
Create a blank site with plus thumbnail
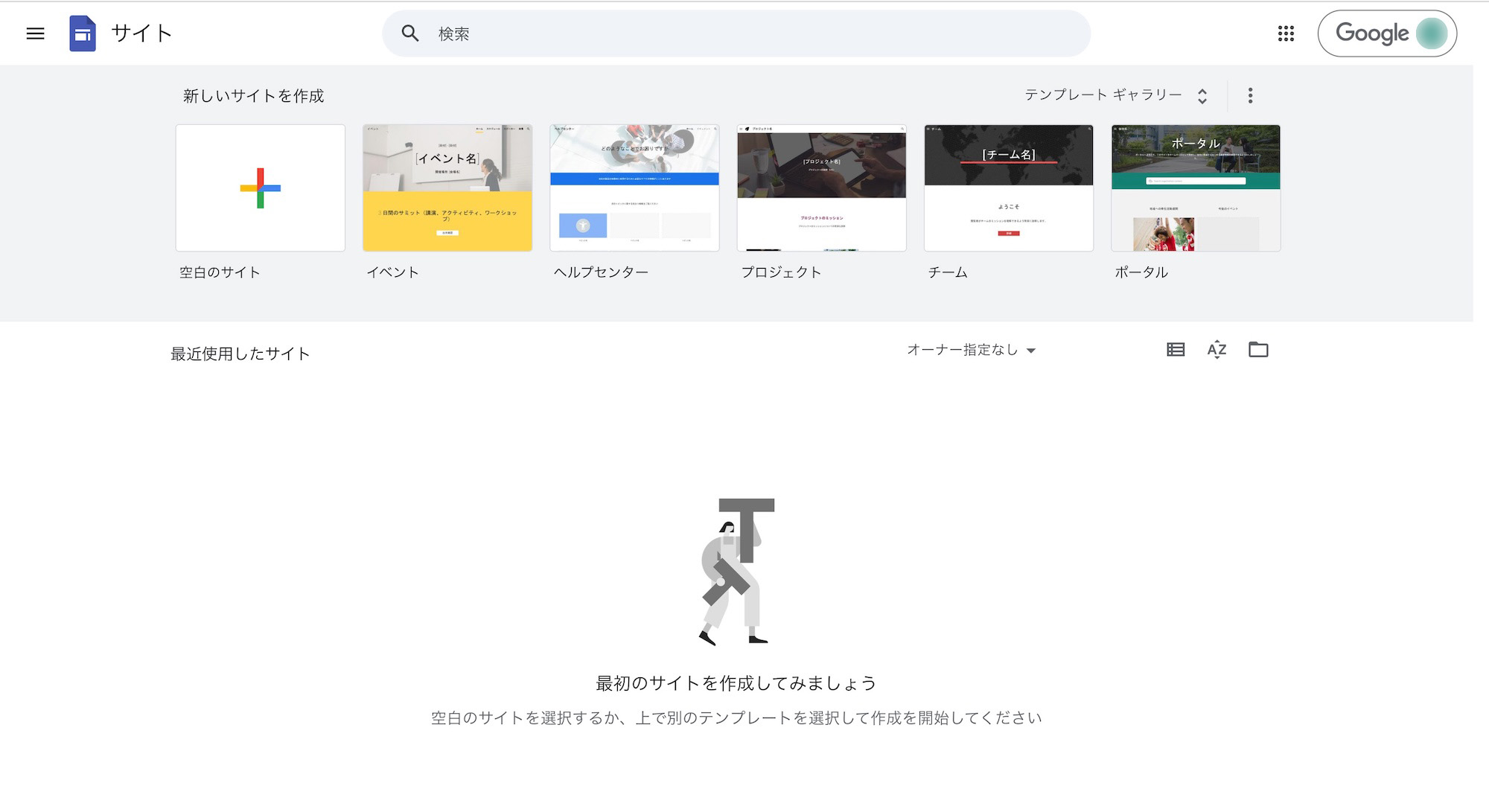pos(261,188)
